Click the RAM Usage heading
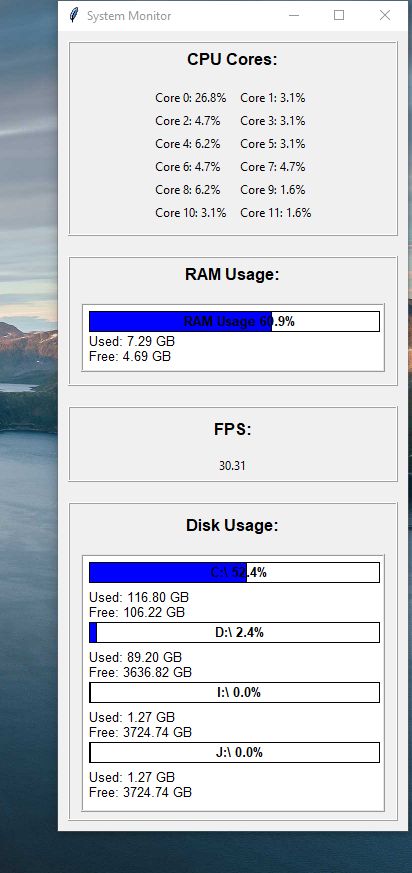The width and height of the screenshot is (412, 873). pos(232,274)
